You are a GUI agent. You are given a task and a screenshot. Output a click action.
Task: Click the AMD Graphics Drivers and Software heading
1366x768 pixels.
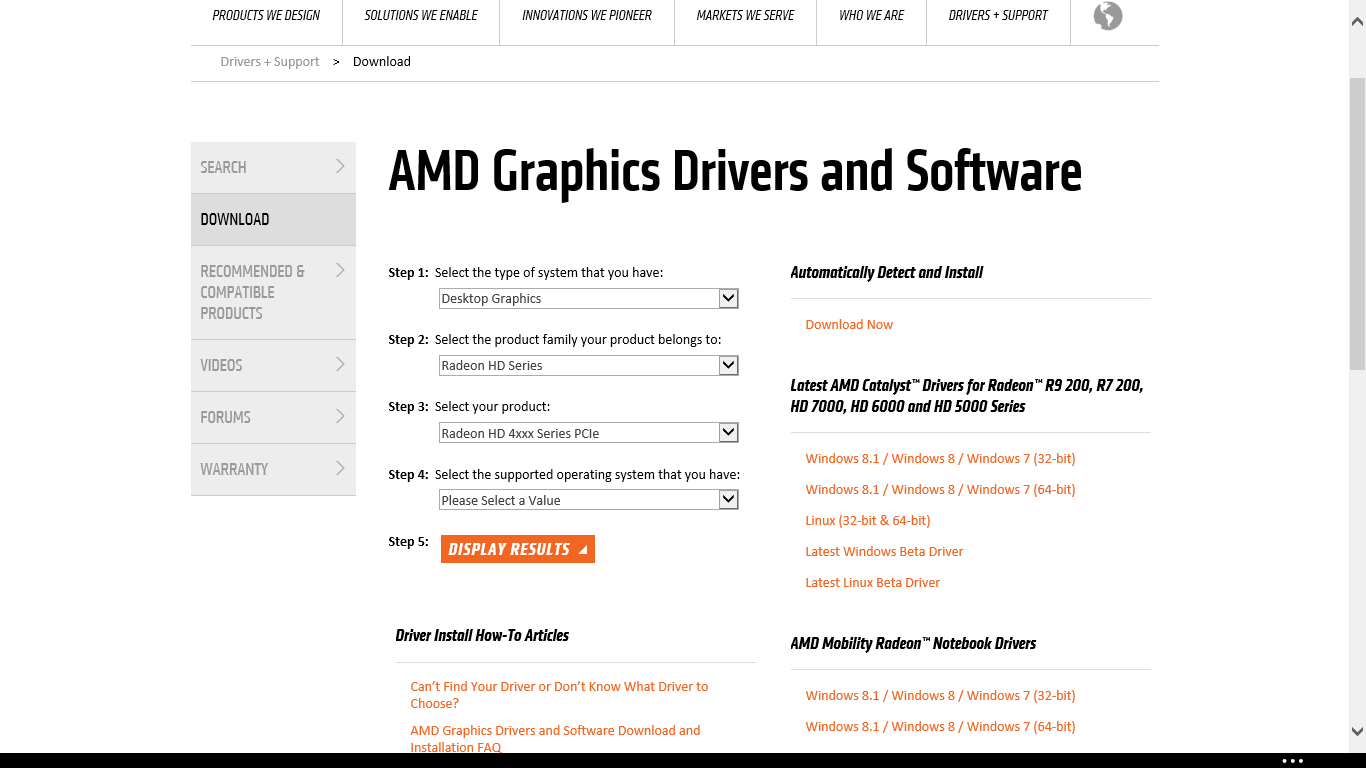coord(735,172)
